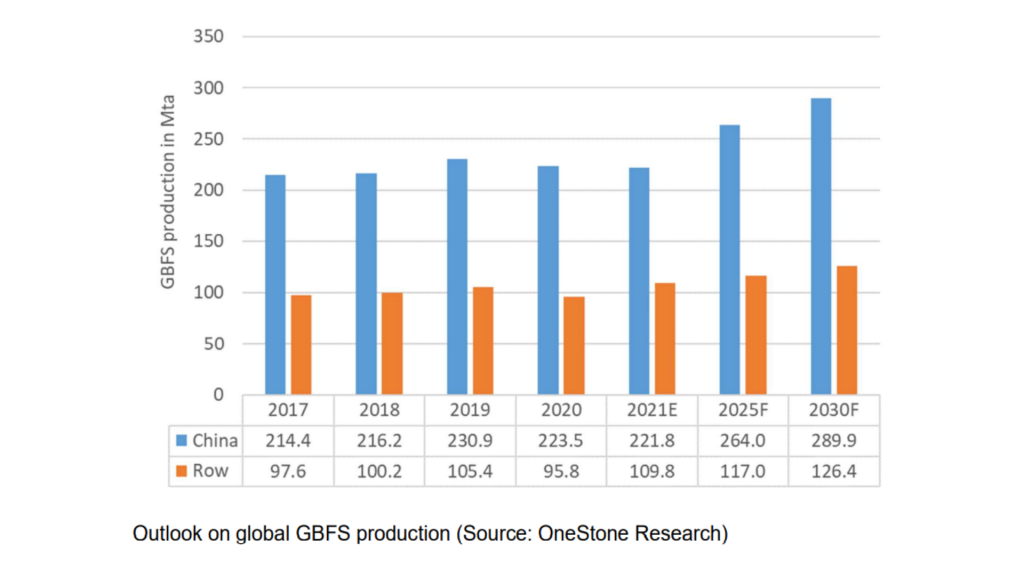This screenshot has height=576, width=1024.
Task: Select the 2018 year header cell
Action: (x=379, y=410)
